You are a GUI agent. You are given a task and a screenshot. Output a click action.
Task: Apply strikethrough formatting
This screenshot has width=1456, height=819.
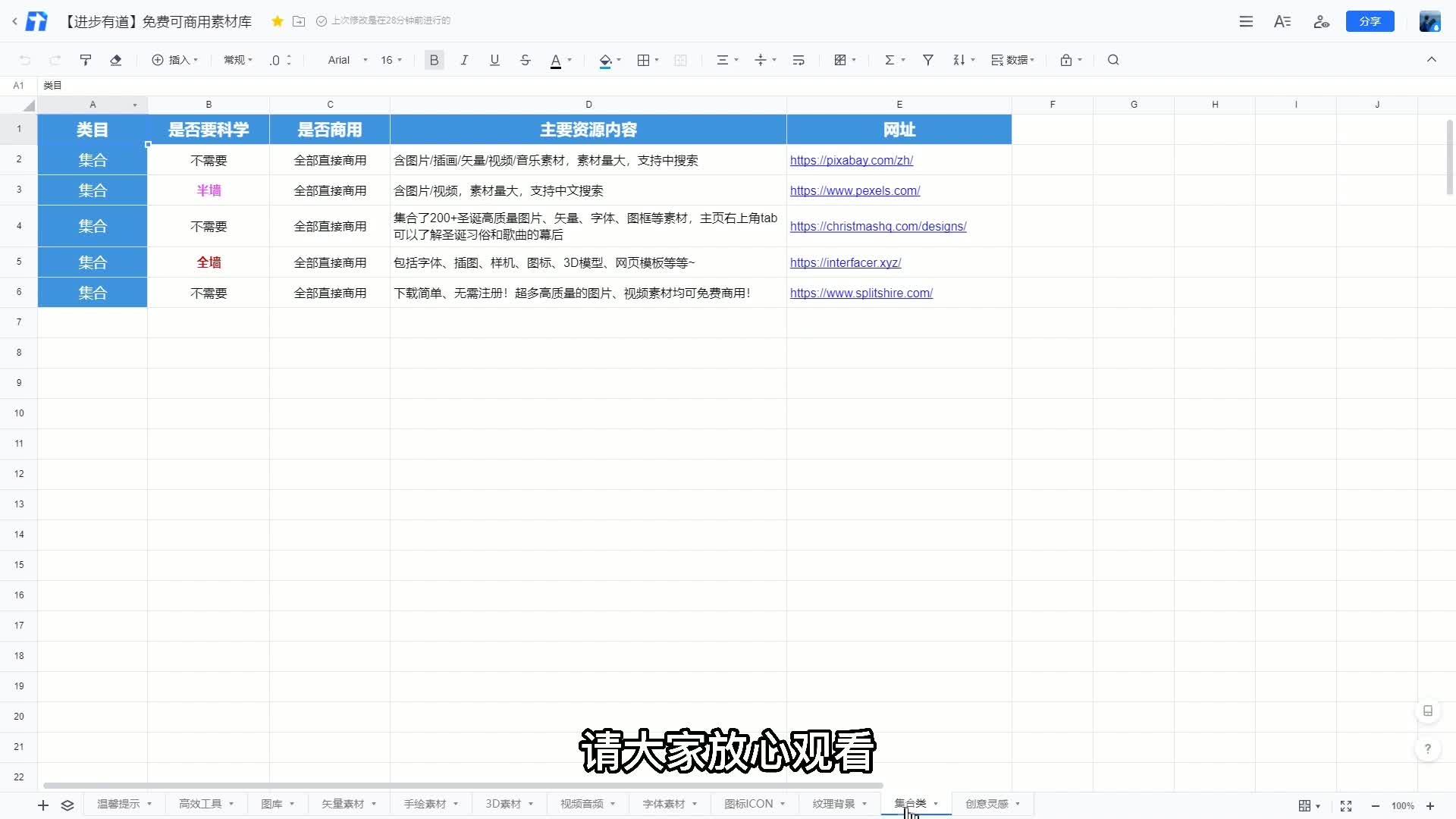[x=526, y=60]
